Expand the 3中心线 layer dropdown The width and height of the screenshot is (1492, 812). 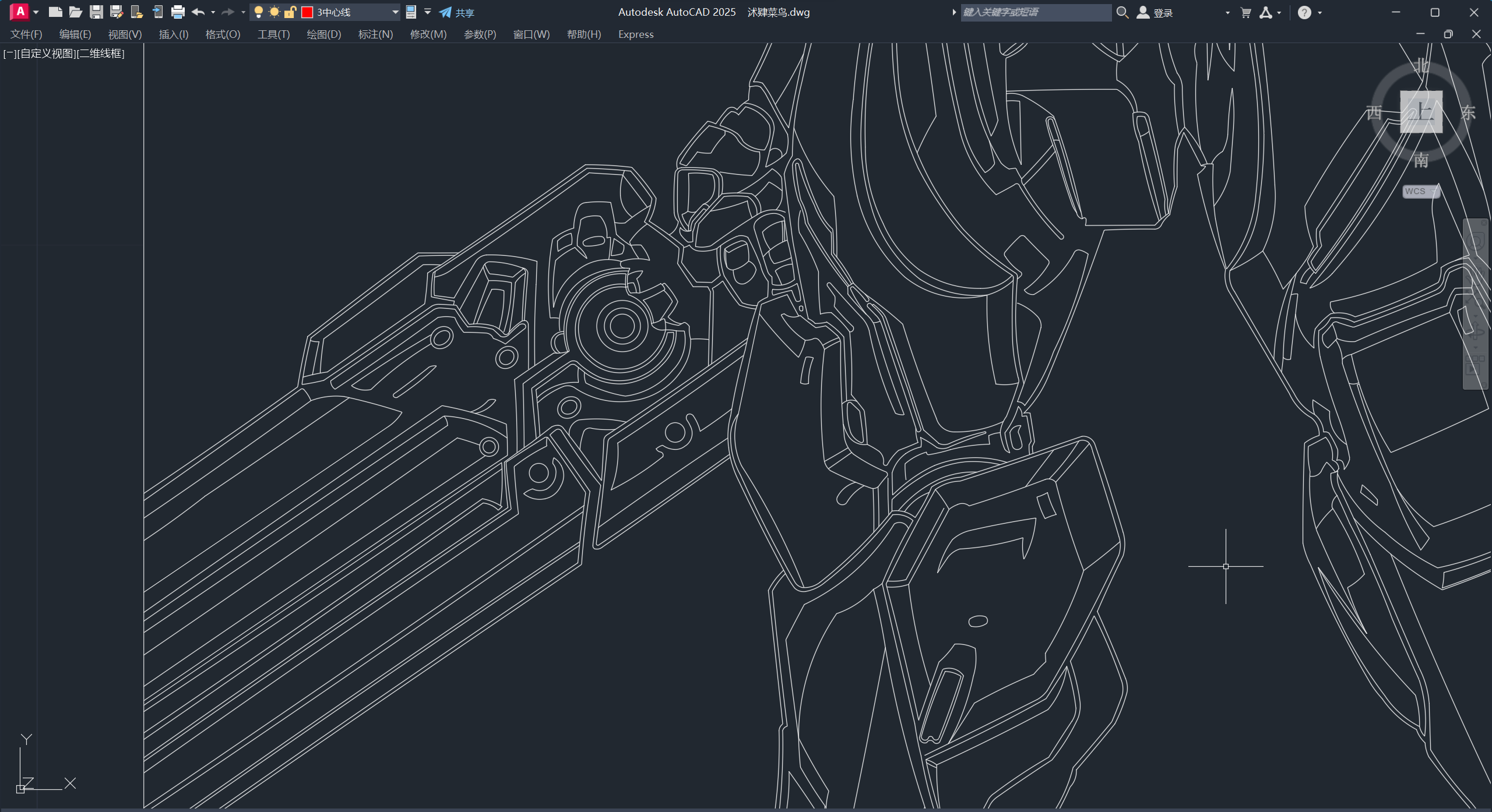(395, 12)
